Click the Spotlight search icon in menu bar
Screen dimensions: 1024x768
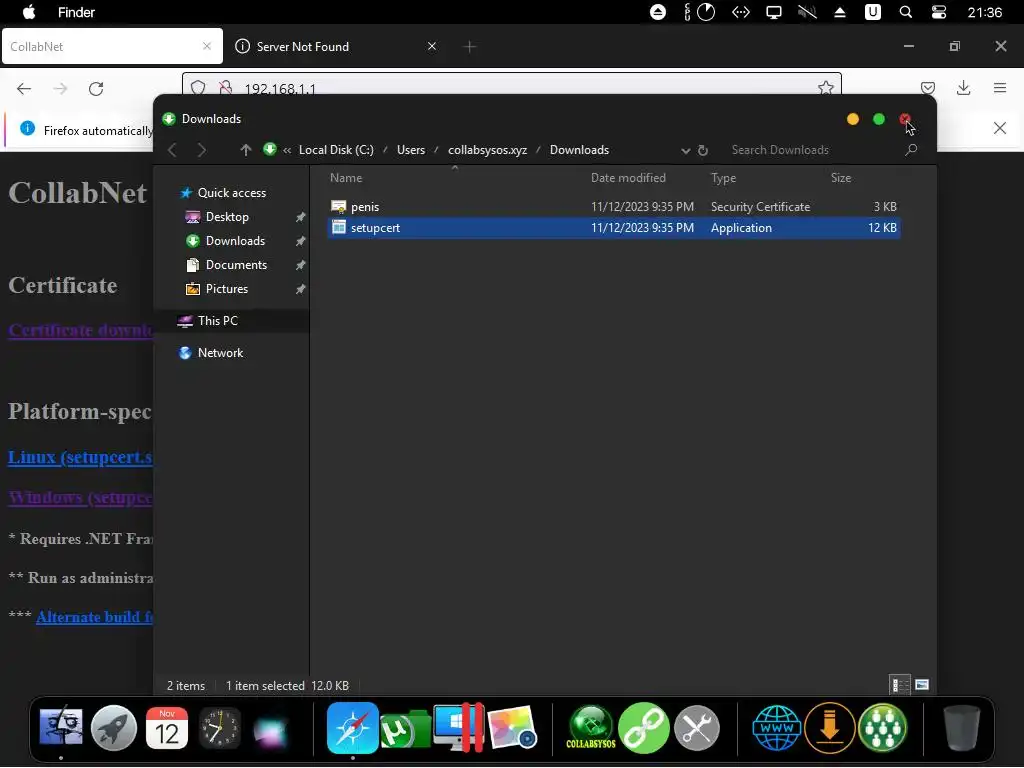click(905, 12)
